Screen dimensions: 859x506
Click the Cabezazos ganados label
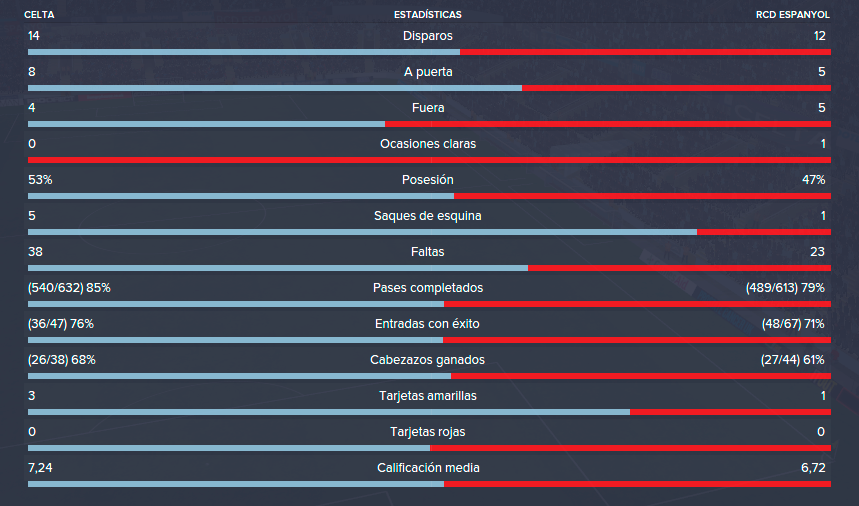click(x=428, y=360)
